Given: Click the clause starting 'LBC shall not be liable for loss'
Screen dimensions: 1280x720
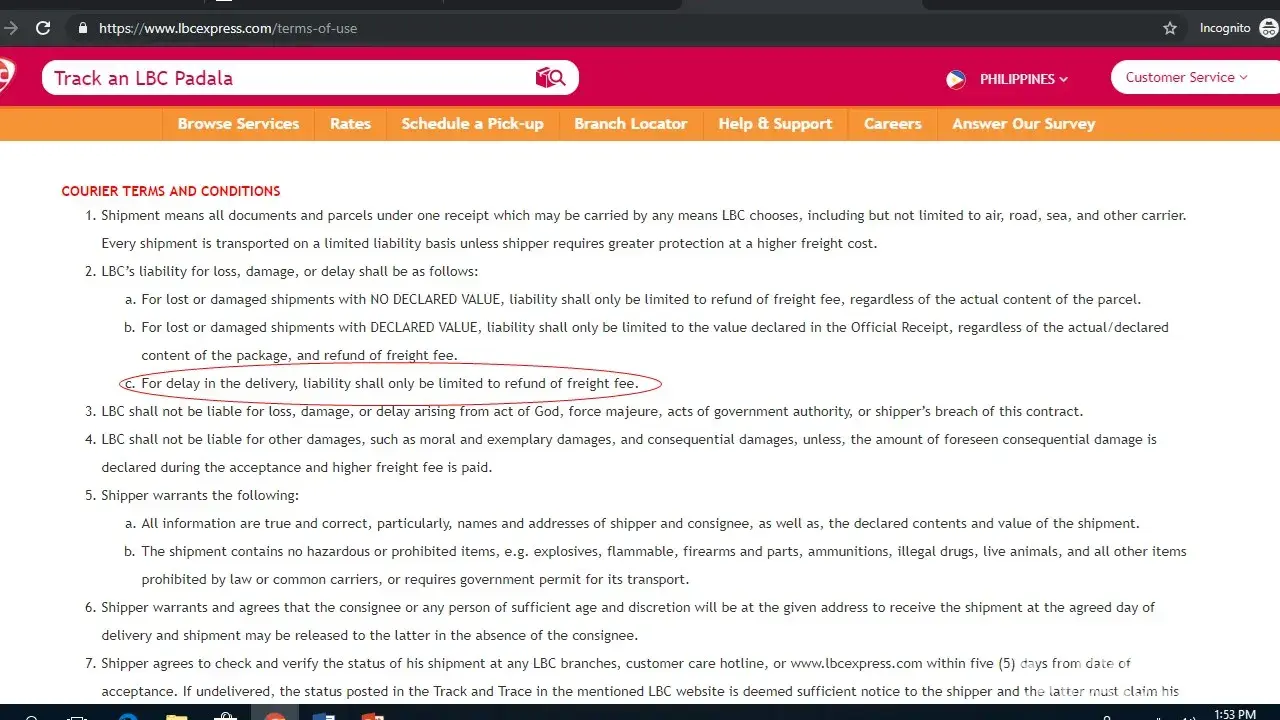Looking at the screenshot, I should click(x=592, y=411).
